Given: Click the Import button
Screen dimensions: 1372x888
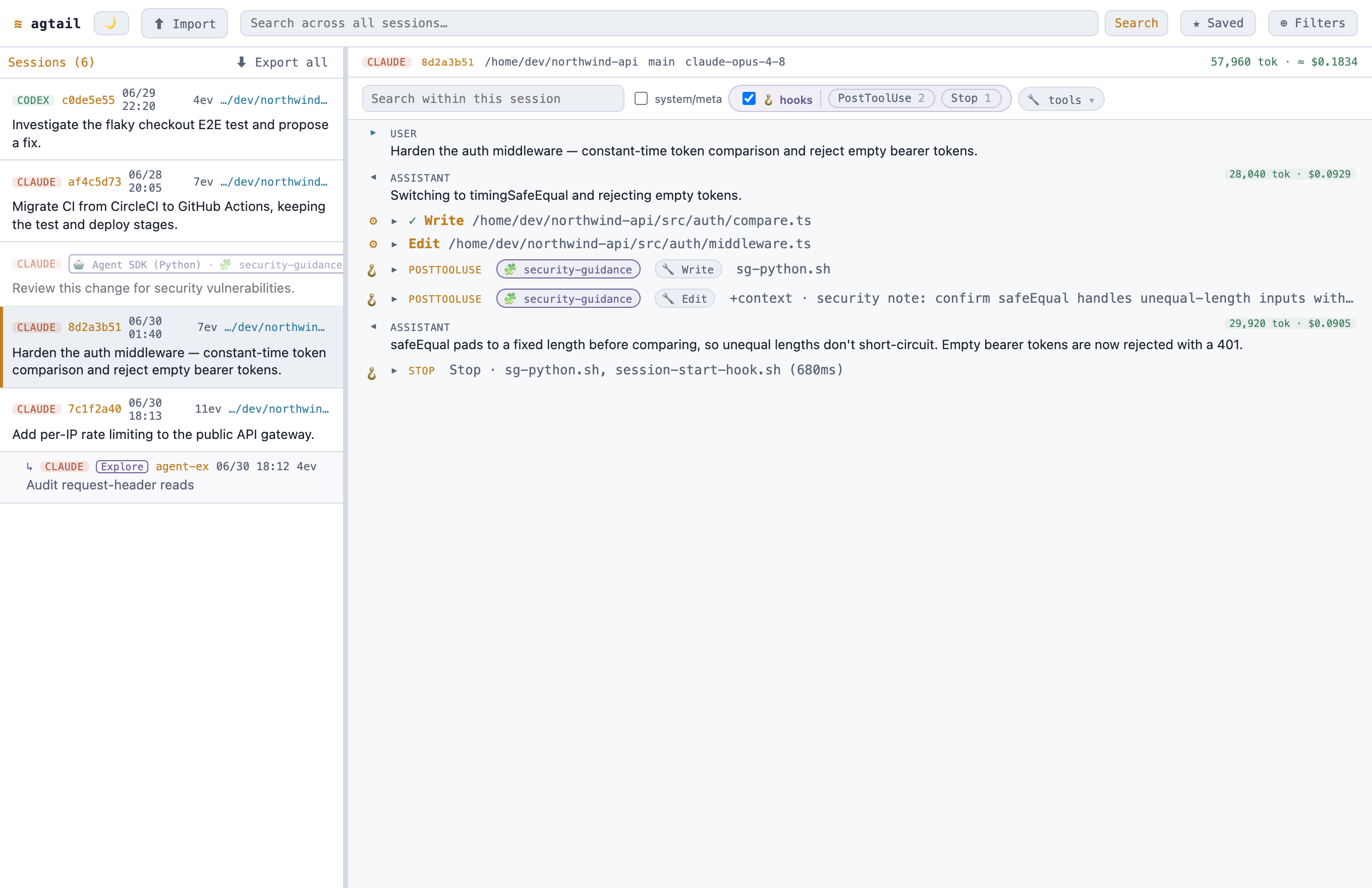Looking at the screenshot, I should [185, 24].
